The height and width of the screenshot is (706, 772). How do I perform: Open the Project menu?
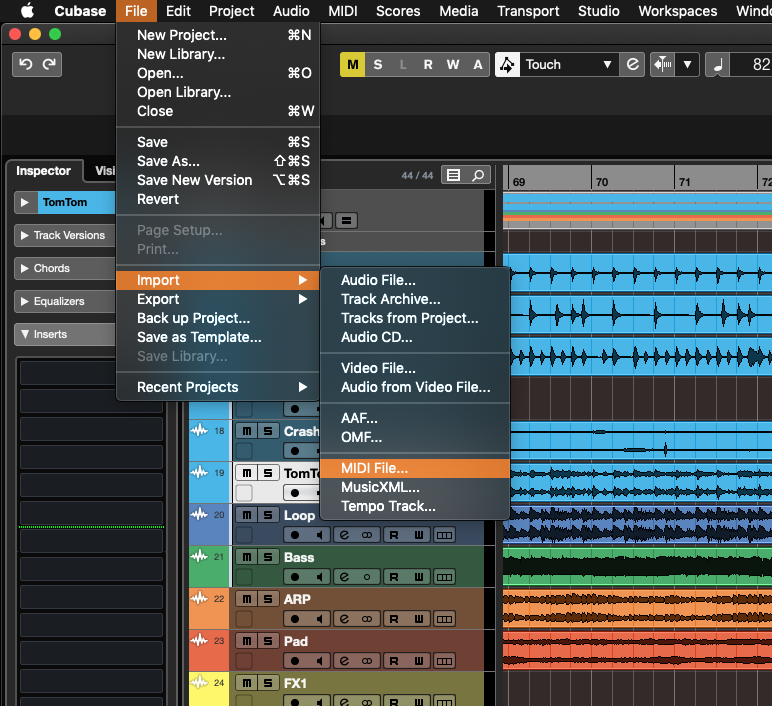pyautogui.click(x=231, y=11)
